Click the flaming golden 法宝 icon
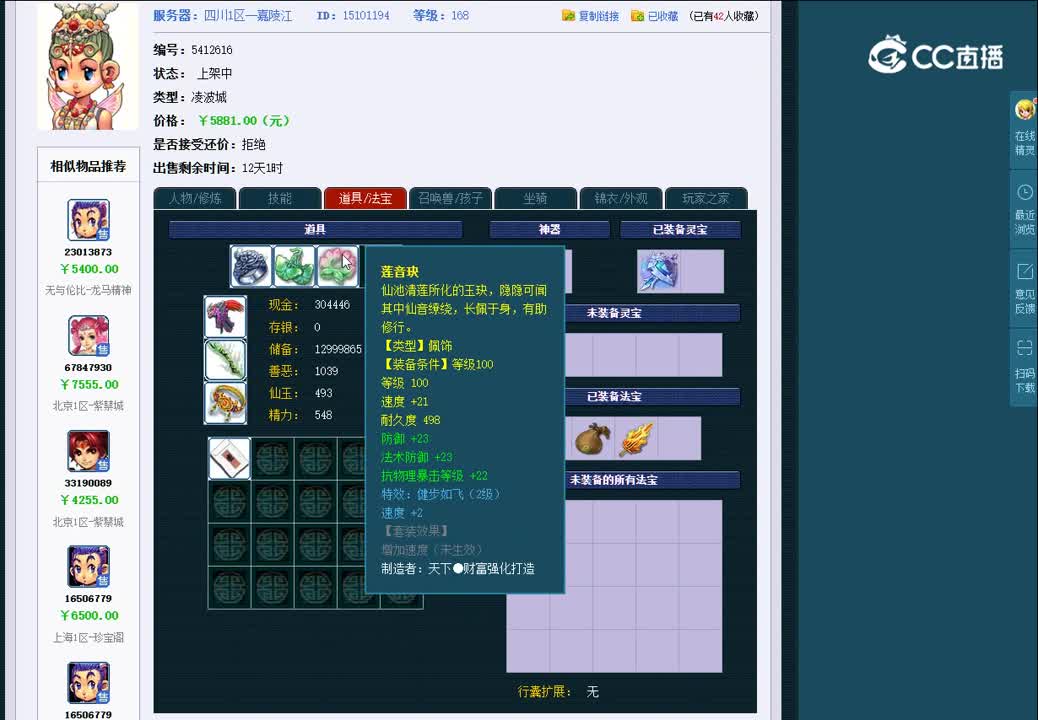Viewport: 1038px width, 720px height. pyautogui.click(x=636, y=438)
